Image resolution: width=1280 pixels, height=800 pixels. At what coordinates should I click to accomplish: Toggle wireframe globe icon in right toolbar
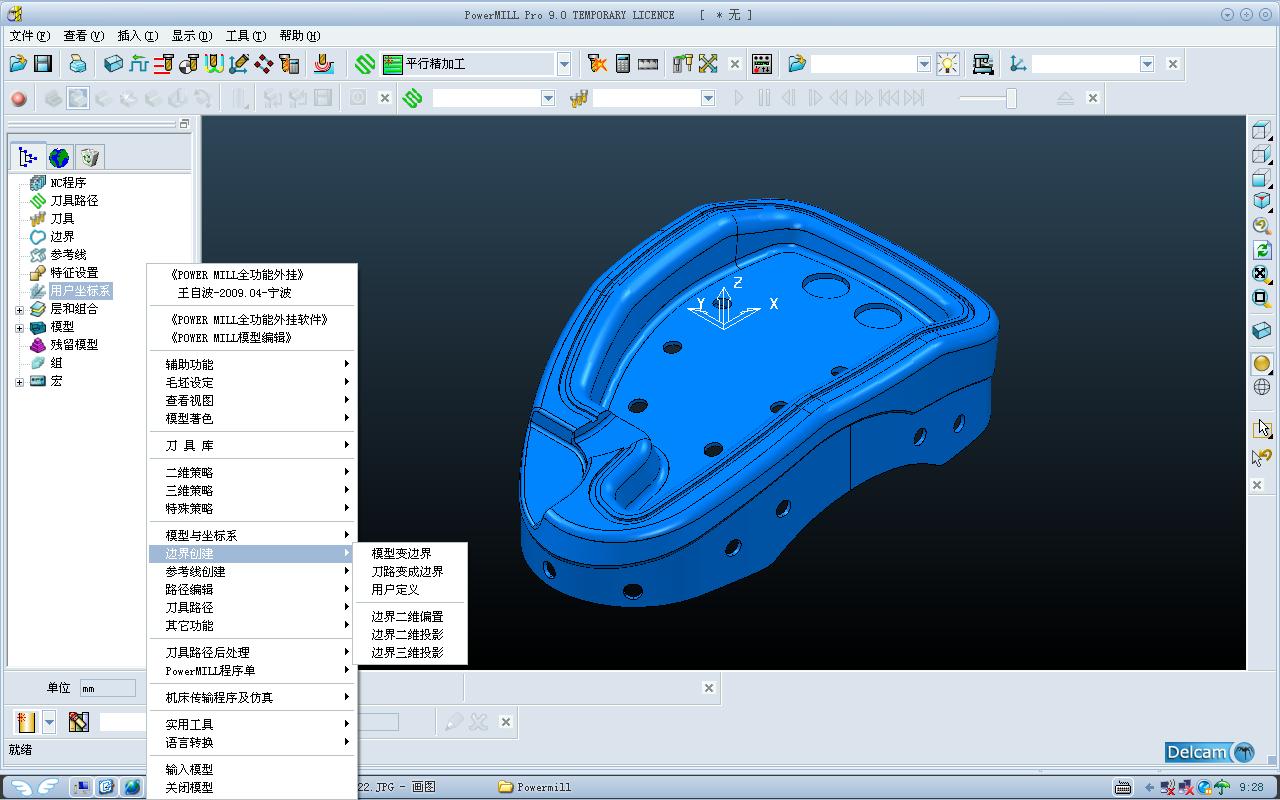click(1262, 388)
